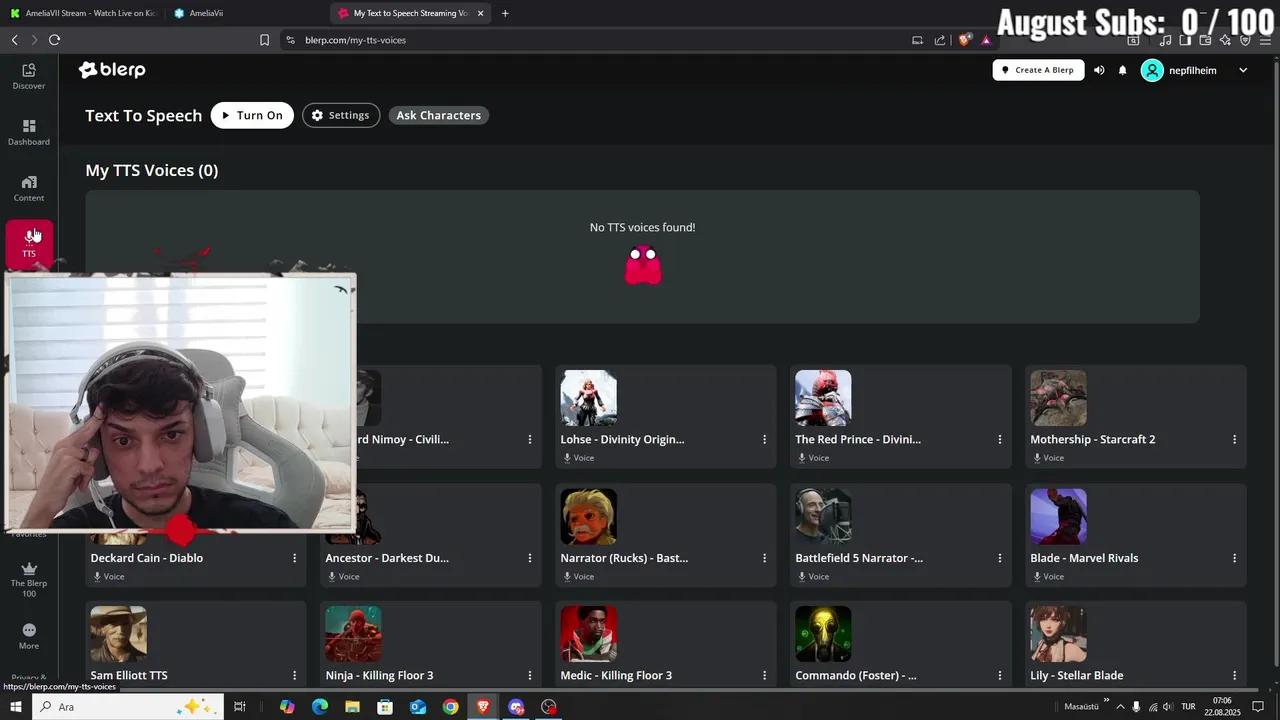Turn On text to speech

click(252, 115)
